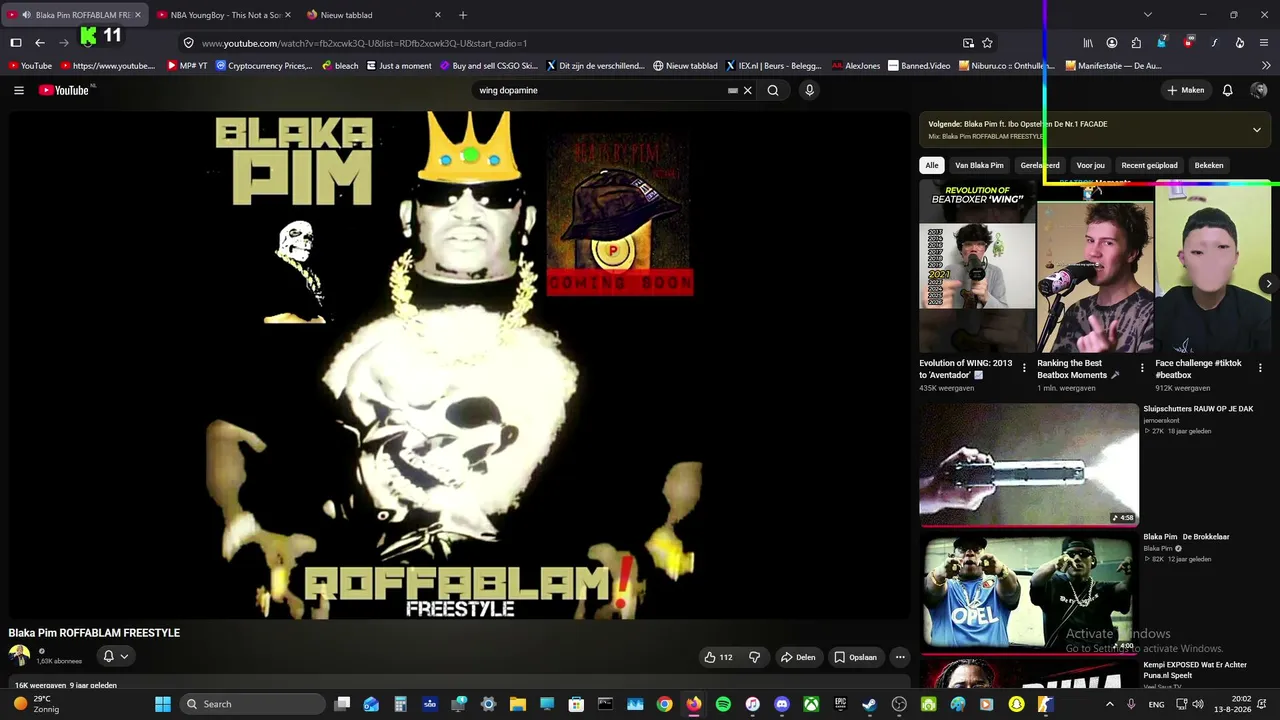This screenshot has height=720, width=1280.
Task: Open the Firefox application menu
Action: 1265,43
